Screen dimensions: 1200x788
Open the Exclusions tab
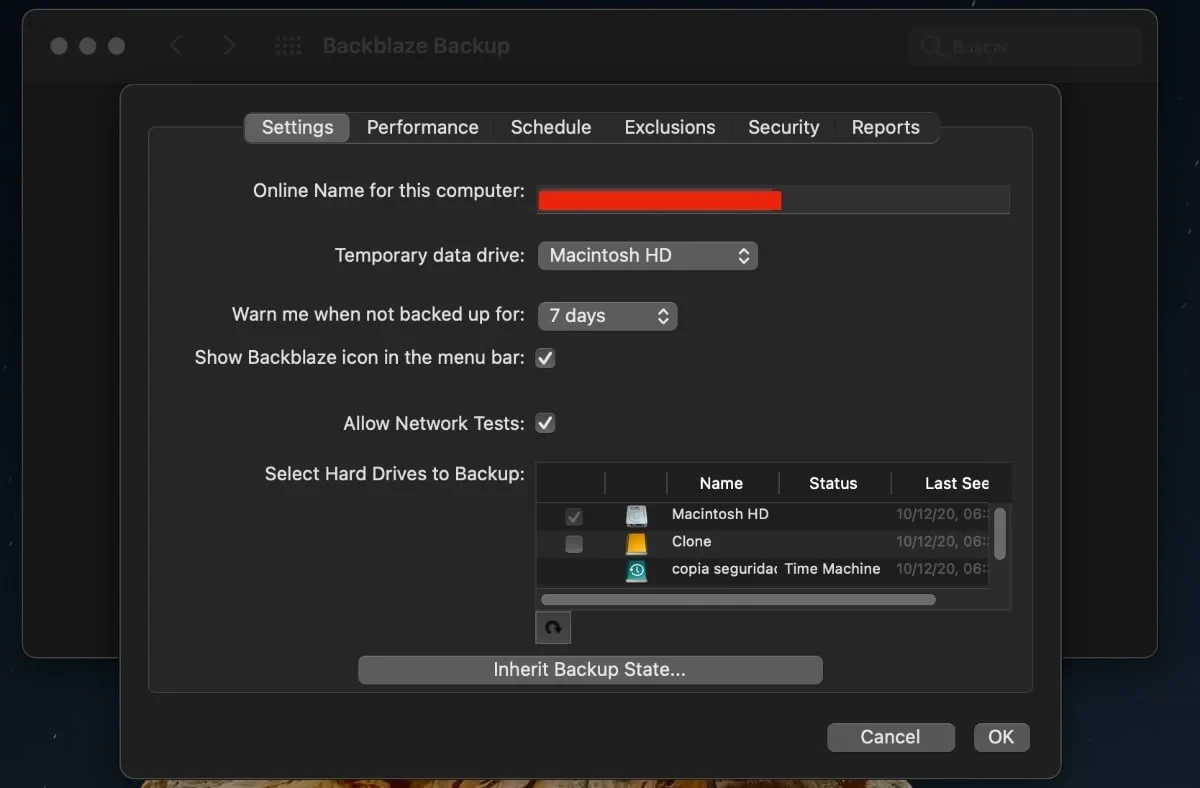tap(670, 127)
